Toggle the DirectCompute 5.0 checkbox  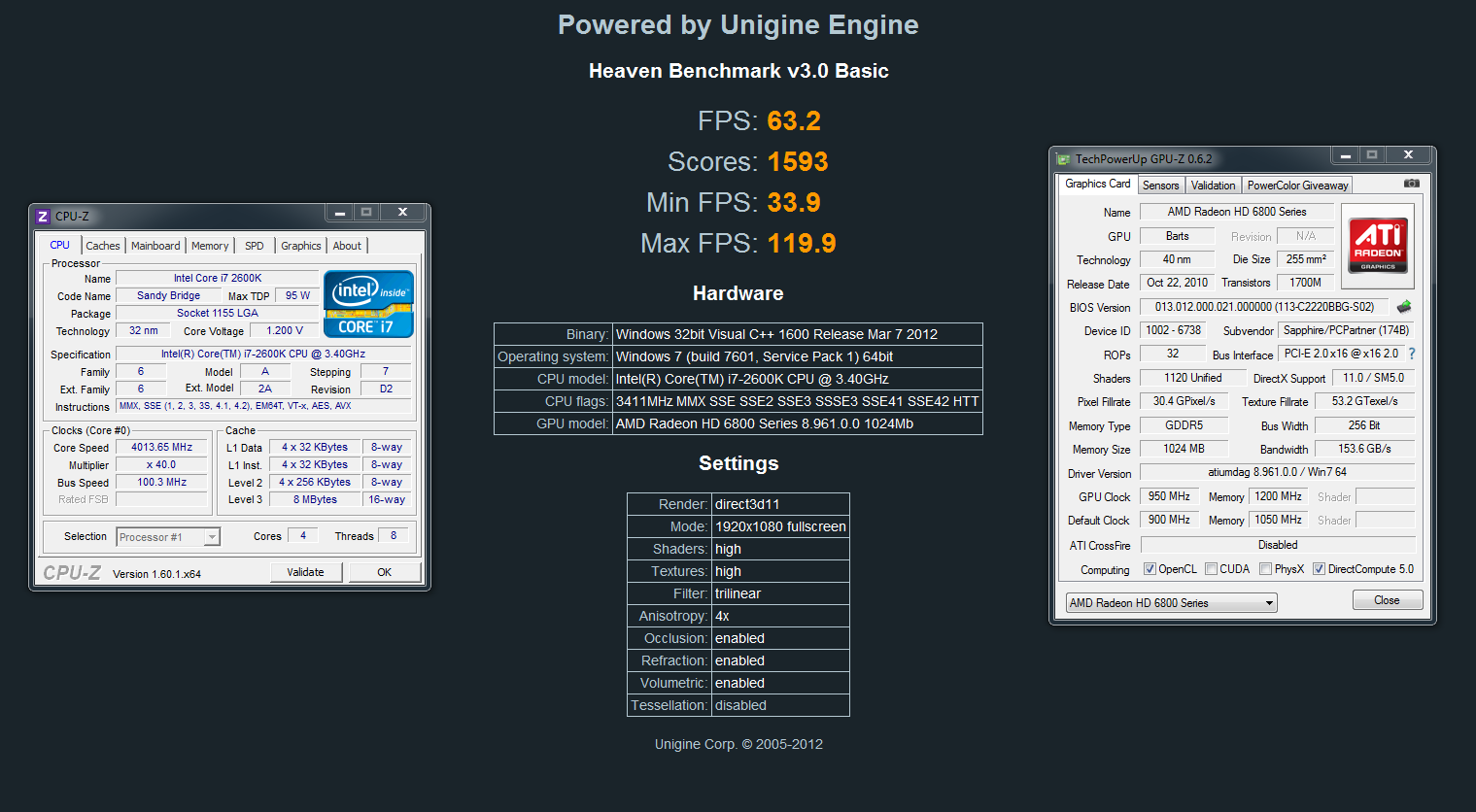1319,569
